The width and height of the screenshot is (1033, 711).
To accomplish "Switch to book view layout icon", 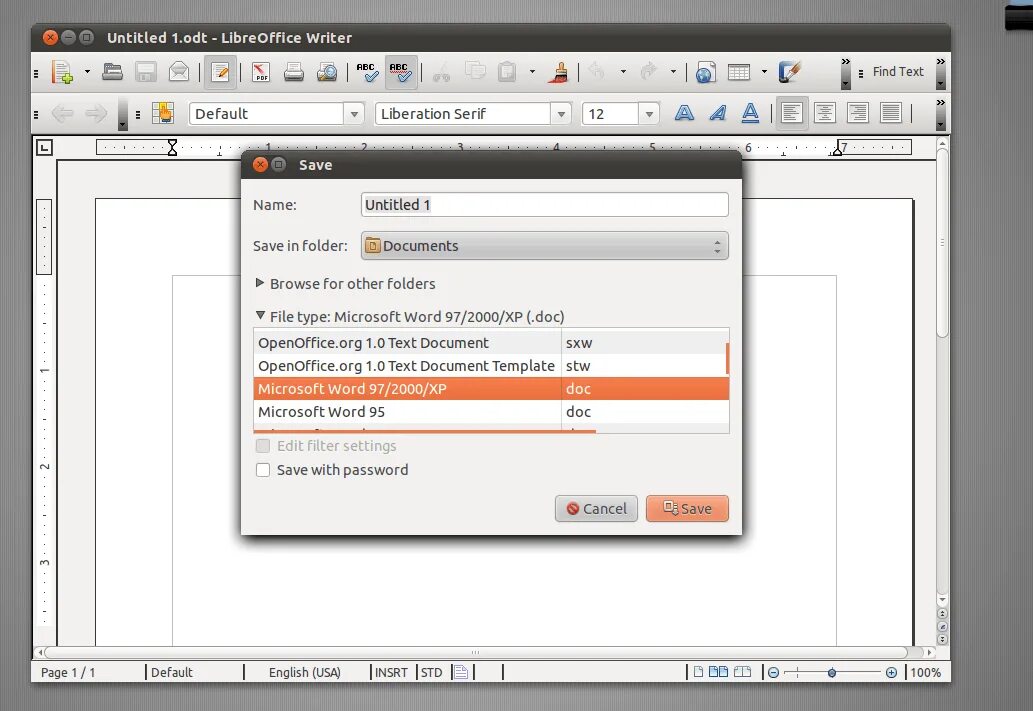I will [x=742, y=672].
